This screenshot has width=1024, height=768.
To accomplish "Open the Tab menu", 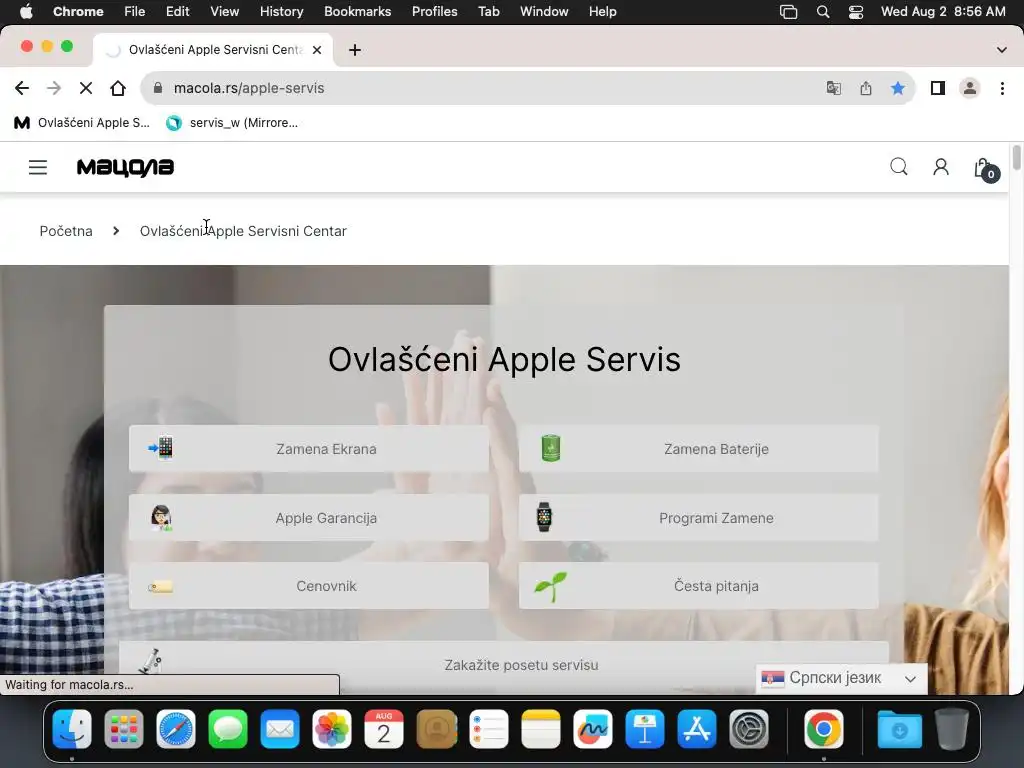I will point(488,12).
